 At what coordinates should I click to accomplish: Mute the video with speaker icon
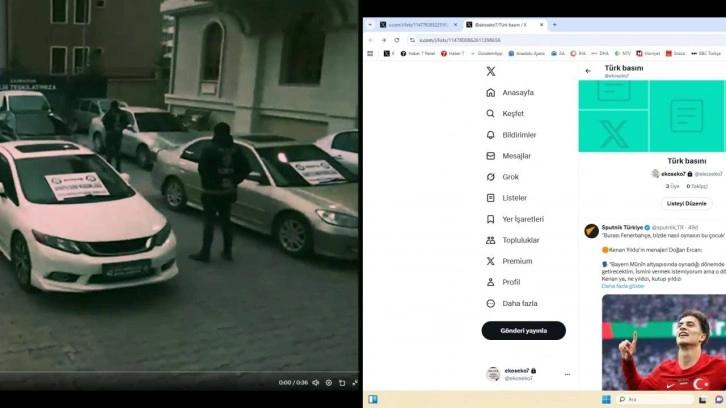pos(315,382)
